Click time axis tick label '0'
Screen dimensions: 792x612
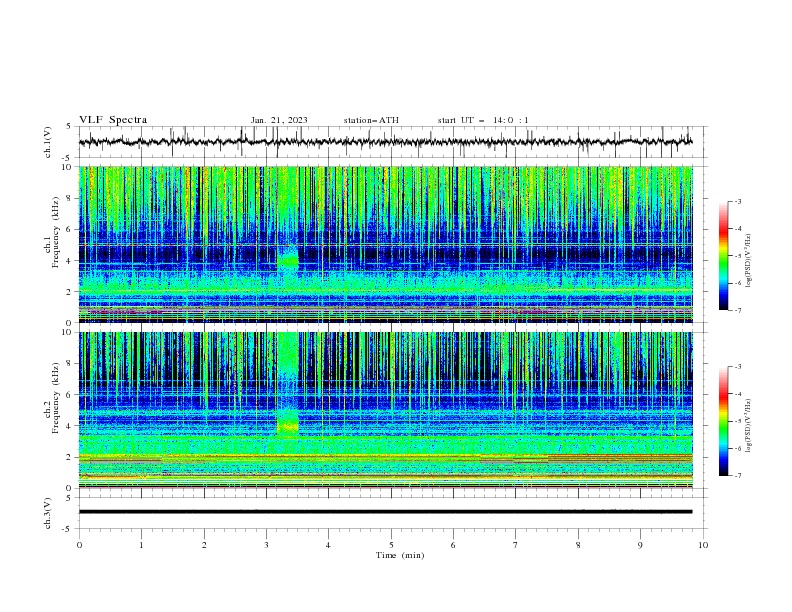coord(79,545)
